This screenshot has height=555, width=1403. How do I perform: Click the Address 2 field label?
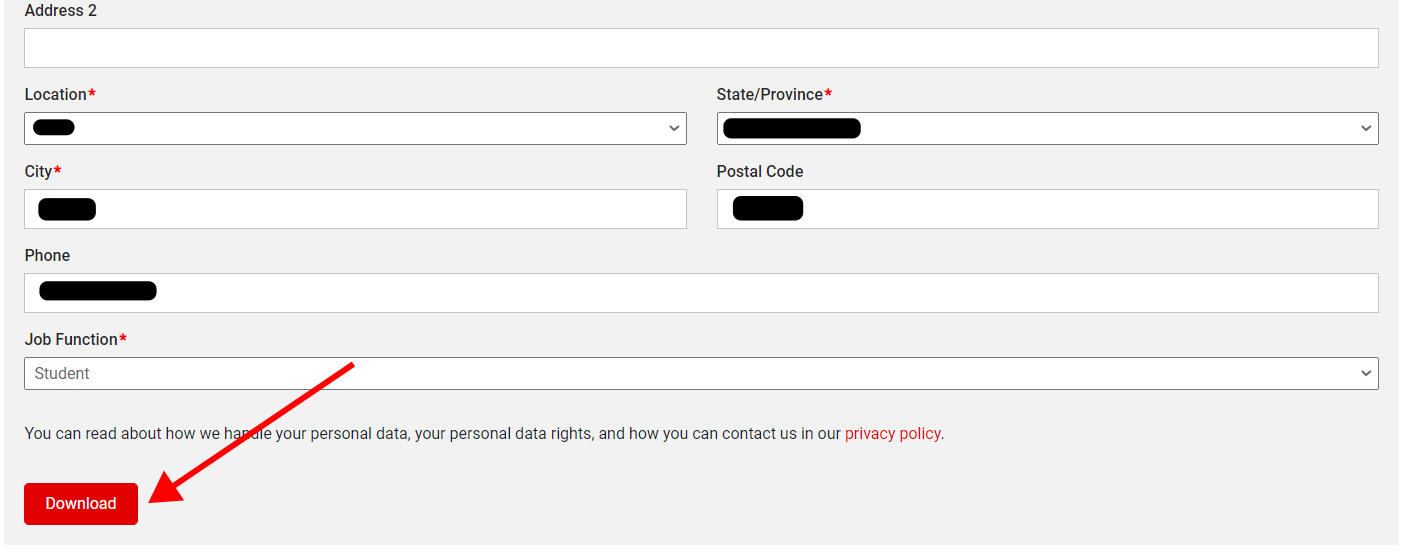click(x=61, y=11)
